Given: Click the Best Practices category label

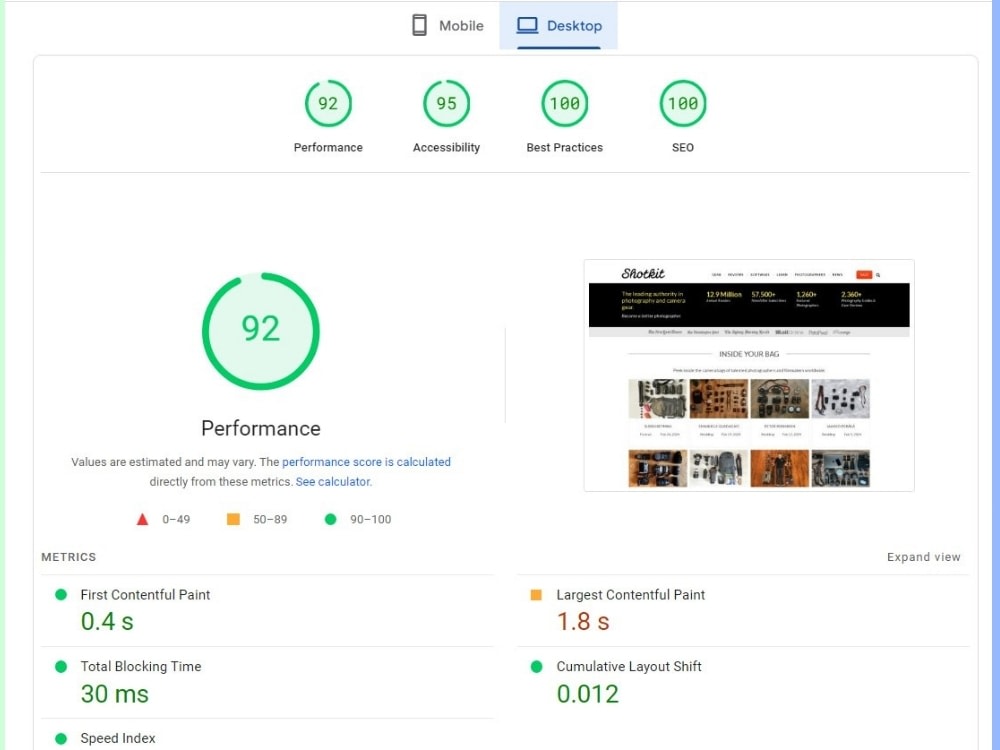Looking at the screenshot, I should pyautogui.click(x=564, y=147).
